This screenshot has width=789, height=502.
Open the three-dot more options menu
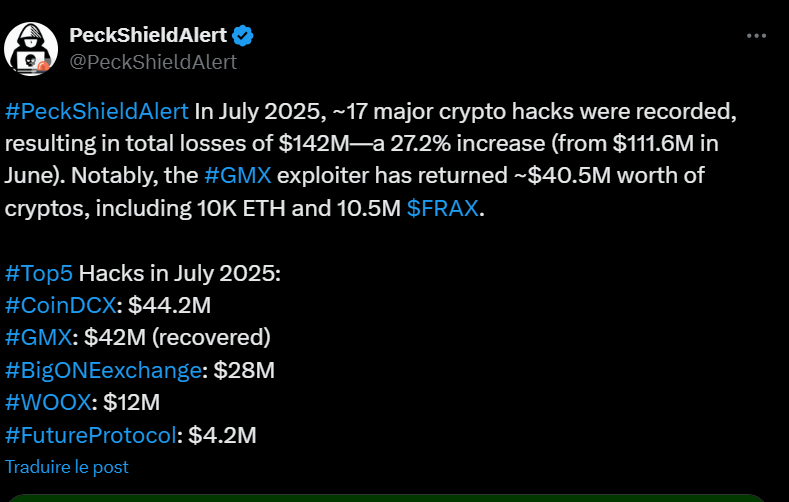pyautogui.click(x=757, y=35)
